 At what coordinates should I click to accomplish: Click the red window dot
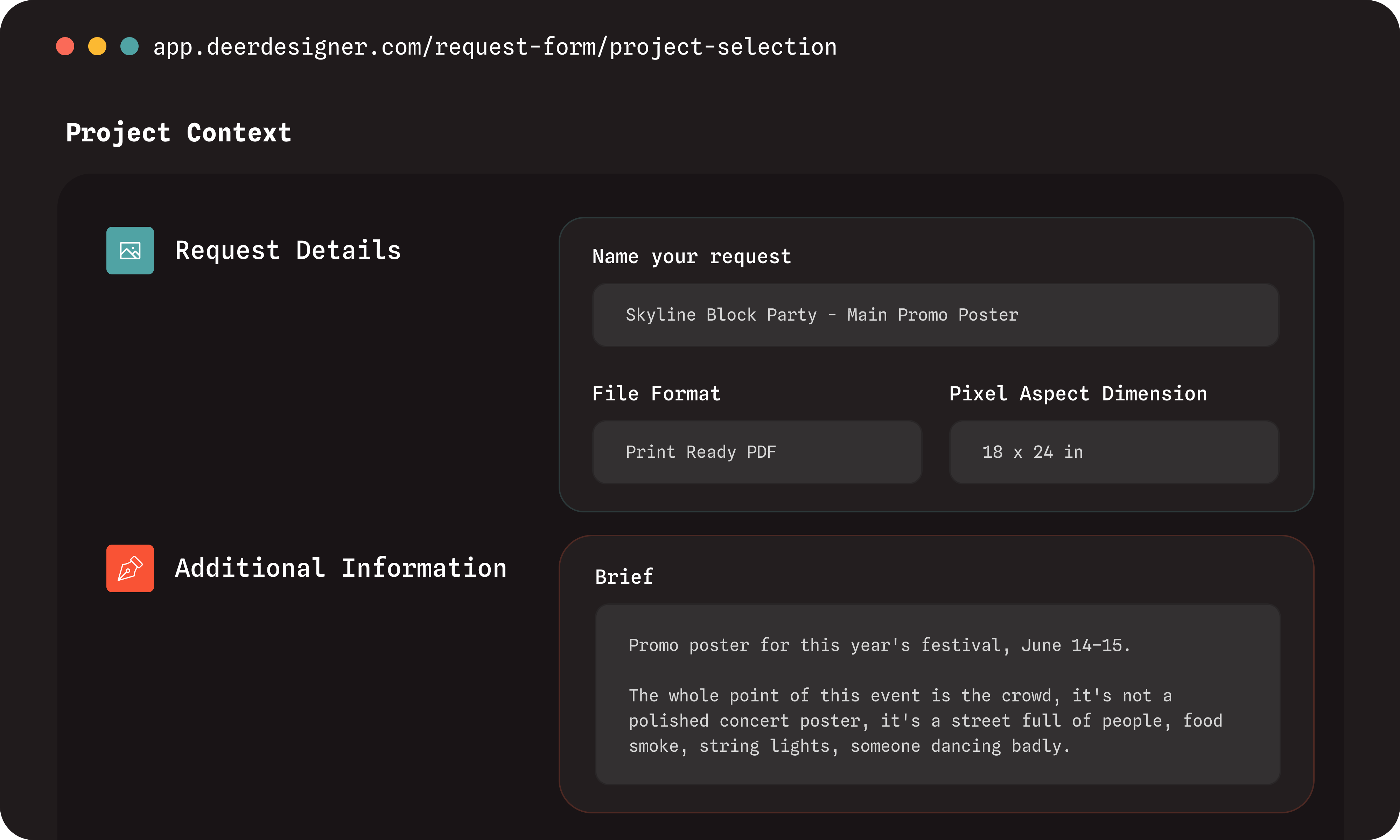pos(65,47)
